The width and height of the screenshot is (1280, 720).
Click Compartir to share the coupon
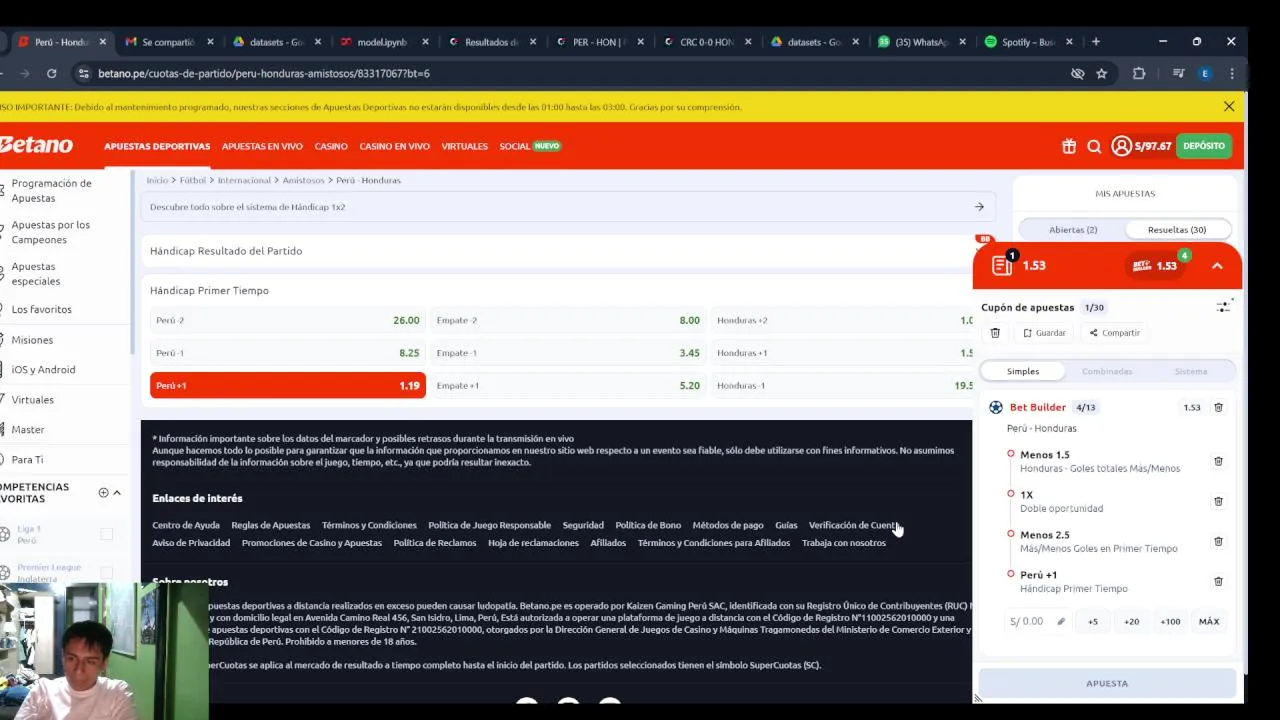click(1114, 333)
